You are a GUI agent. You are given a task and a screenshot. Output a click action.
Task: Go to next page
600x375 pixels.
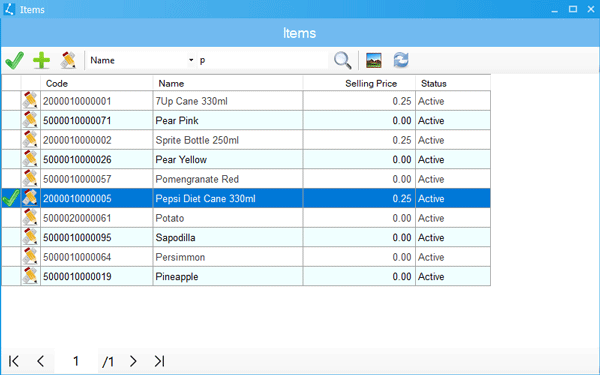pyautogui.click(x=133, y=361)
